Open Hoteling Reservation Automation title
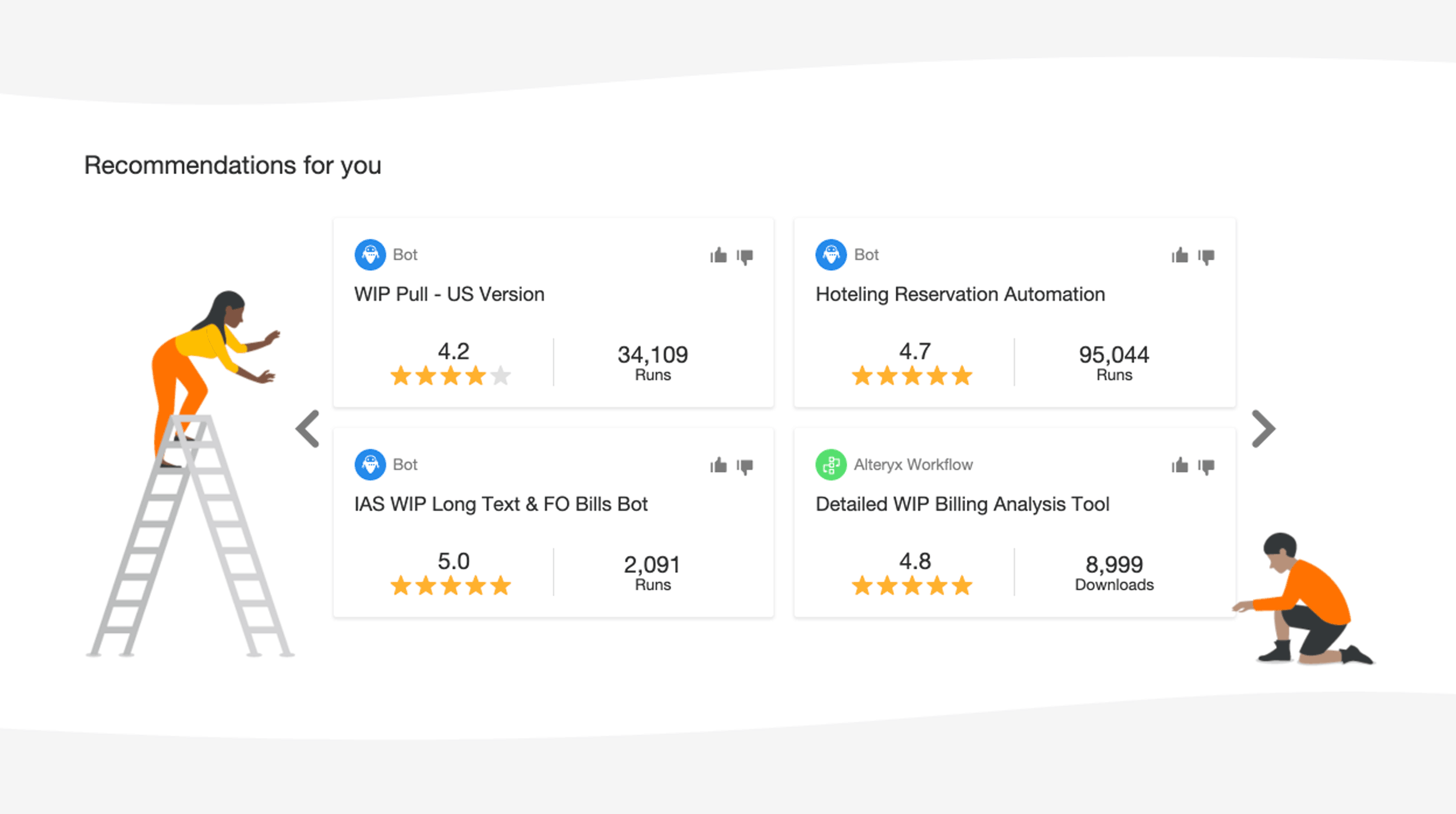 point(960,295)
